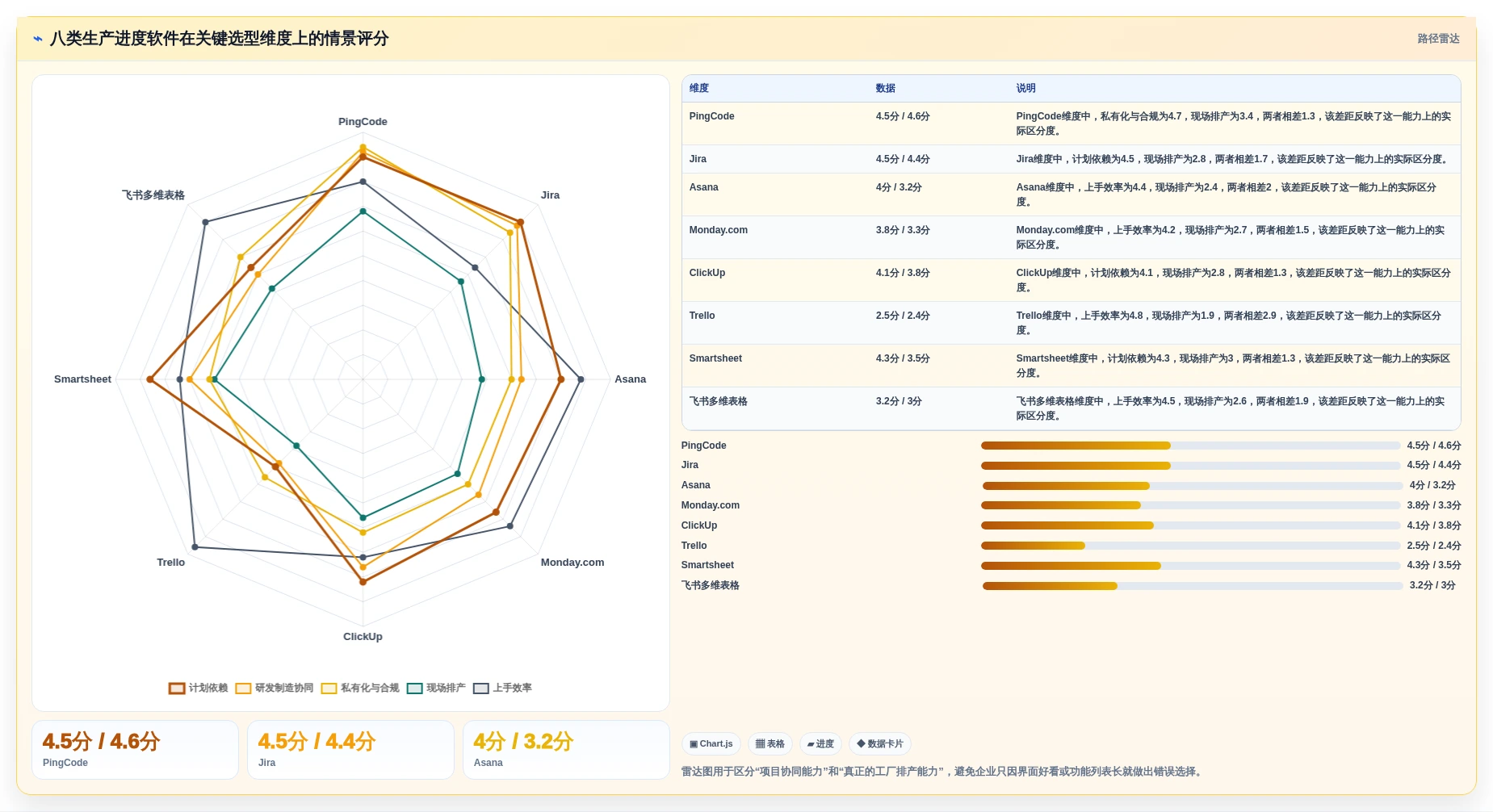Viewport: 1493px width, 812px height.
Task: Click the blue icon beside the dashboard title
Action: 38,38
